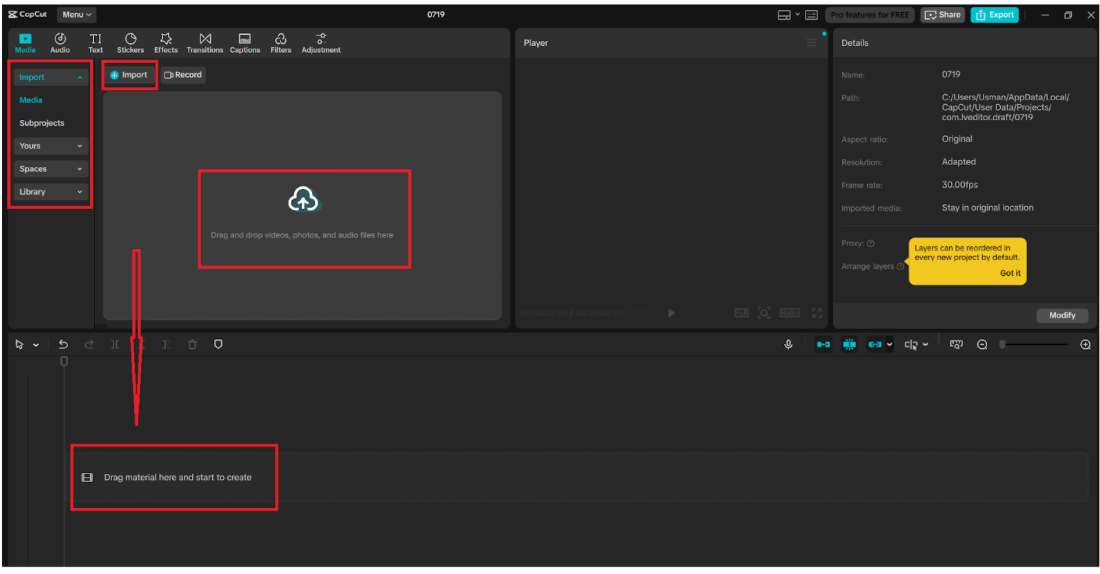Viewport: 1100px width, 574px height.
Task: Open the Stickers panel
Action: 130,42
